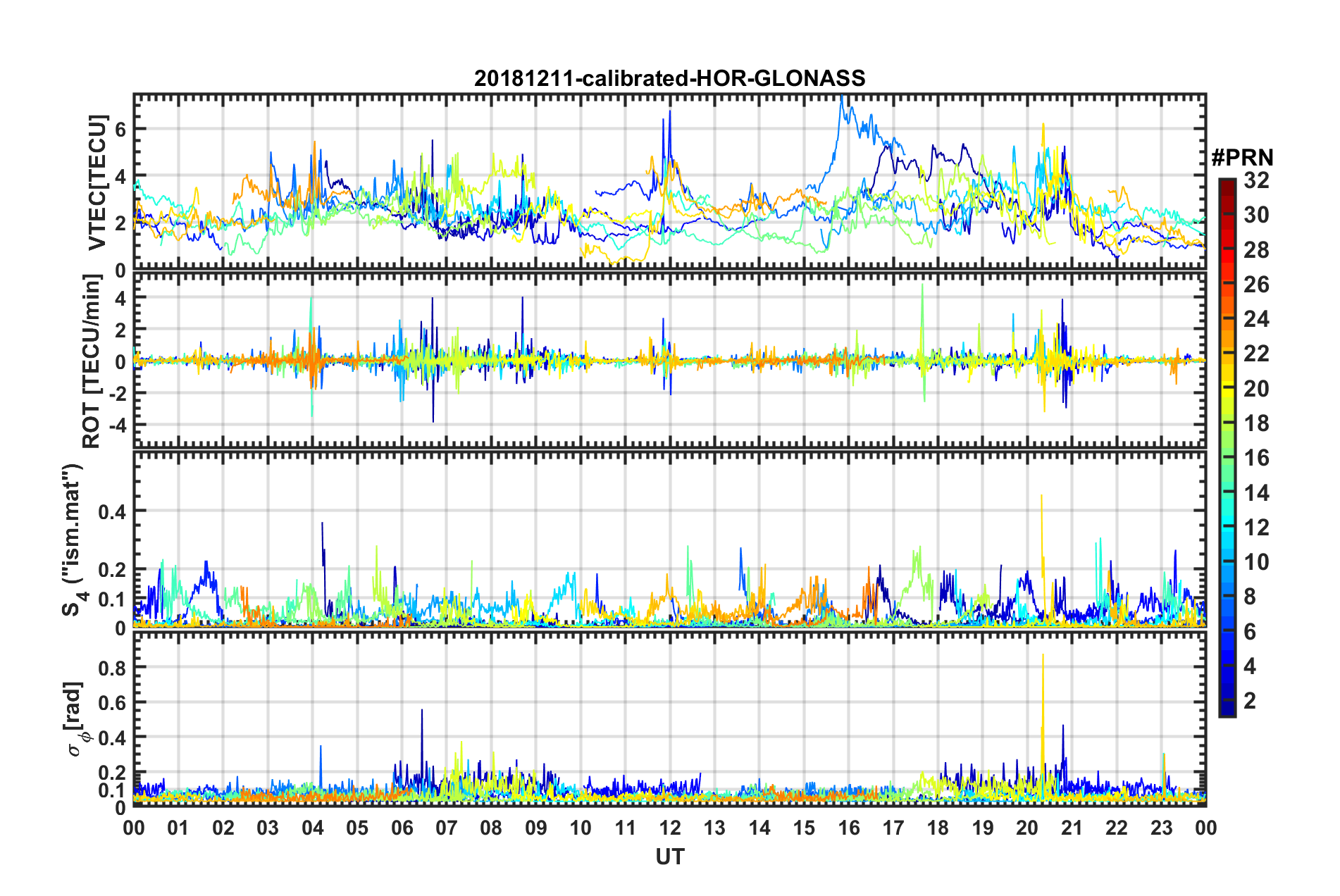Click x-axis hour label 23

point(1162,828)
